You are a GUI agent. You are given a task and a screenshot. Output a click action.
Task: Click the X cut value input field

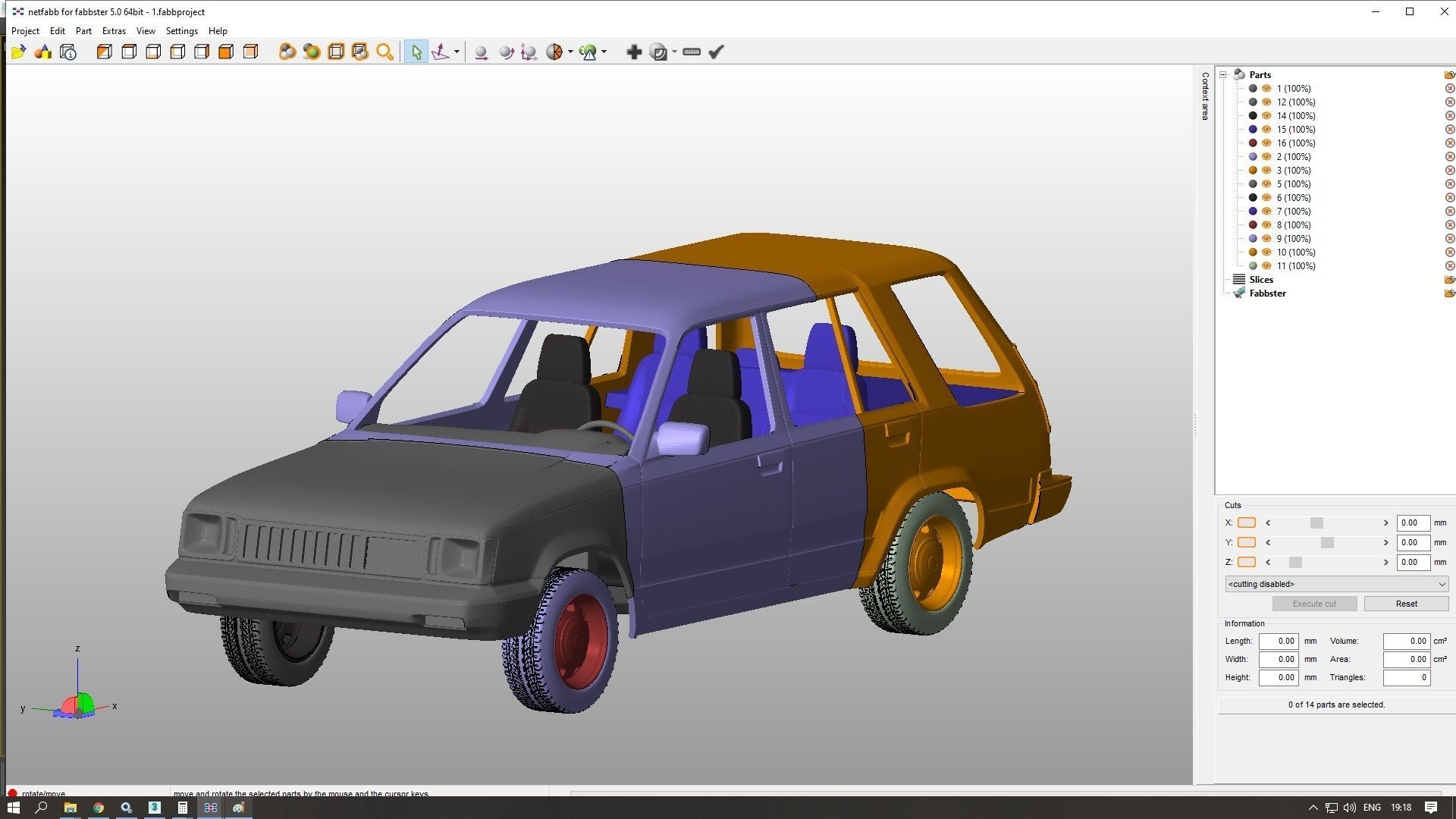(1413, 523)
